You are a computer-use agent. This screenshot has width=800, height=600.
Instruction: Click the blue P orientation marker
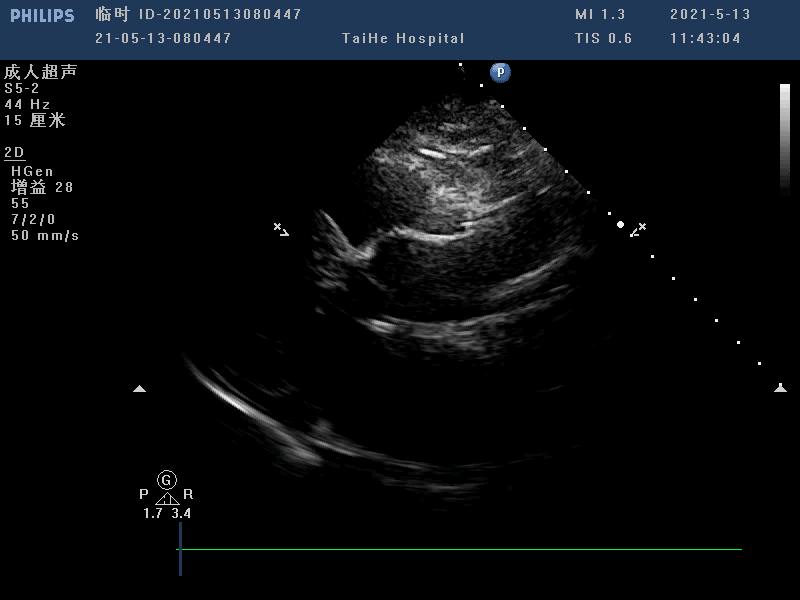click(500, 72)
